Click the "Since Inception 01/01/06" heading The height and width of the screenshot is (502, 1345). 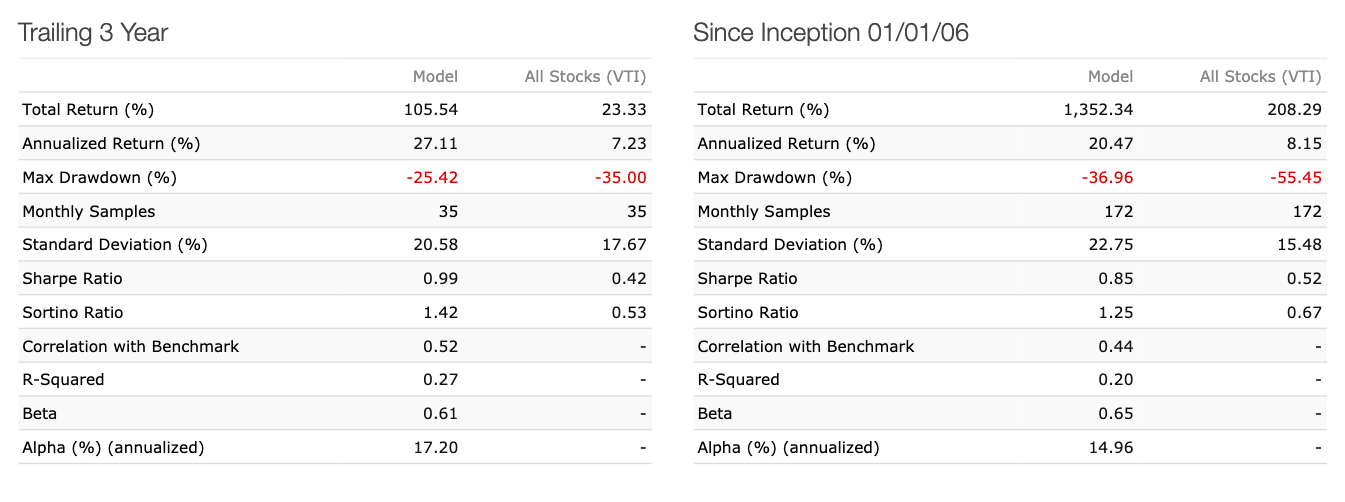coord(831,33)
